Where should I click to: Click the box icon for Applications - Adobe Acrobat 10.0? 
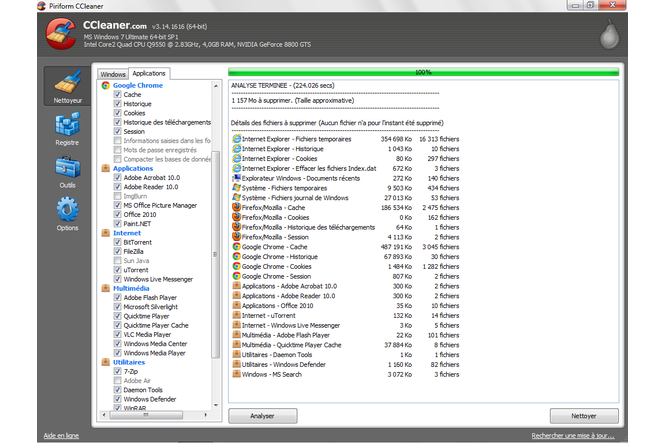(x=237, y=286)
